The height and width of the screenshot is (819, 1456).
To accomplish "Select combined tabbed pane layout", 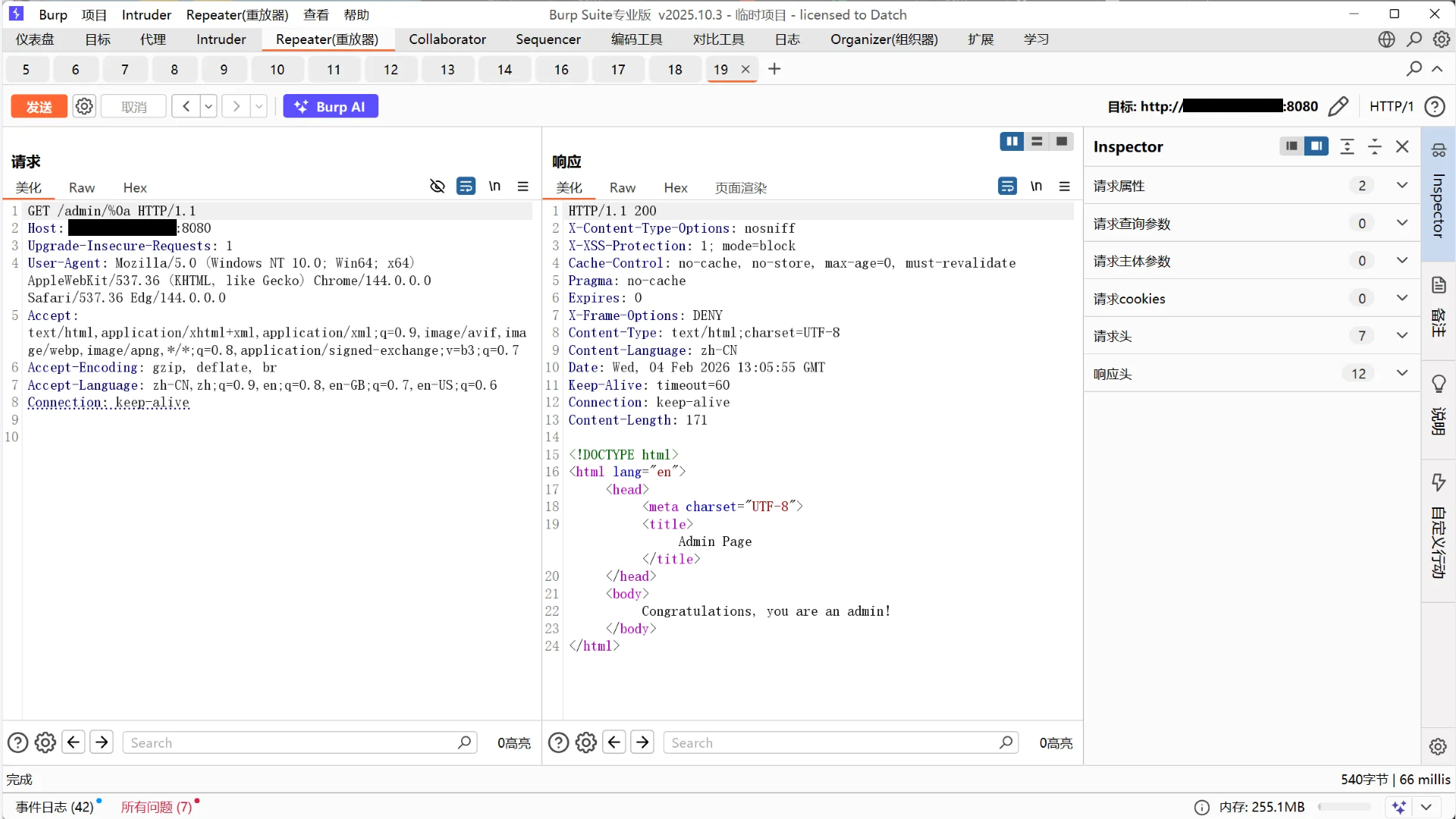I will [1062, 142].
